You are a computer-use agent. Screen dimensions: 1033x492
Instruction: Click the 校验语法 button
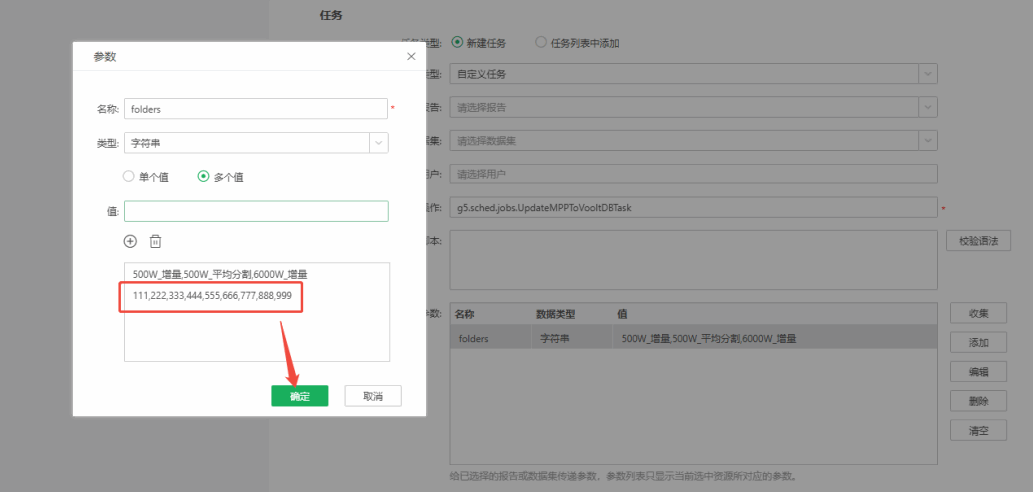[x=978, y=241]
